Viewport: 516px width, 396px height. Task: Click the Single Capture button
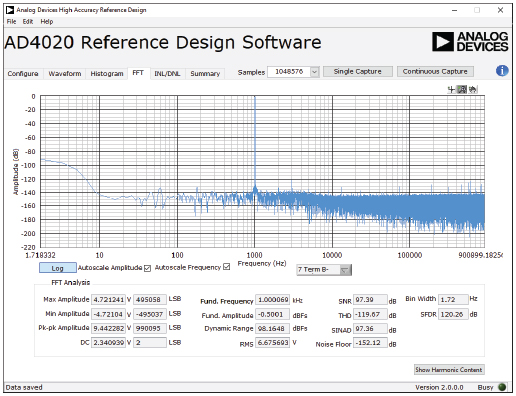pos(358,71)
